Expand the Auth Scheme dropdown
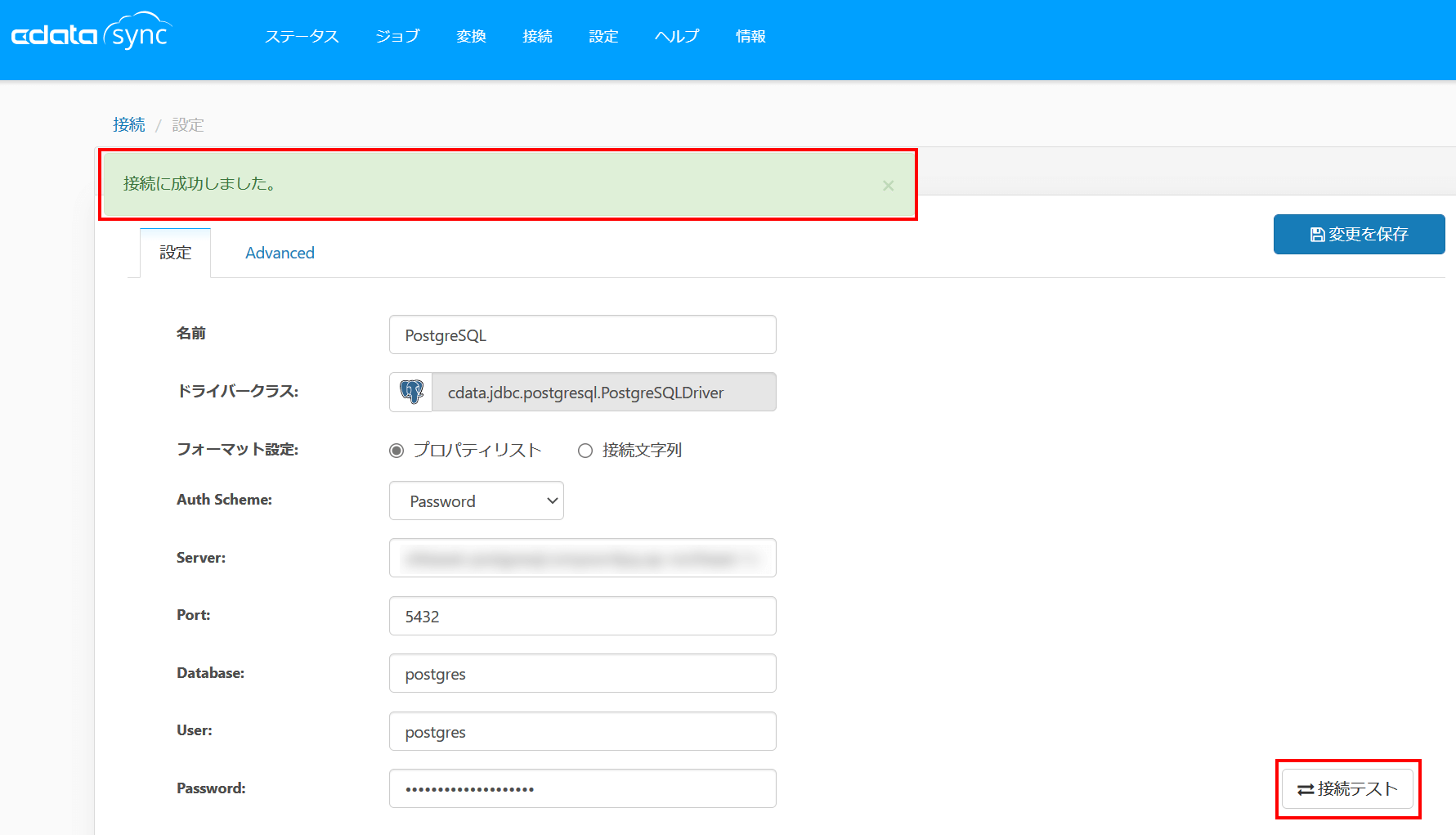Screen dimensions: 1456x835 pyautogui.click(x=477, y=501)
